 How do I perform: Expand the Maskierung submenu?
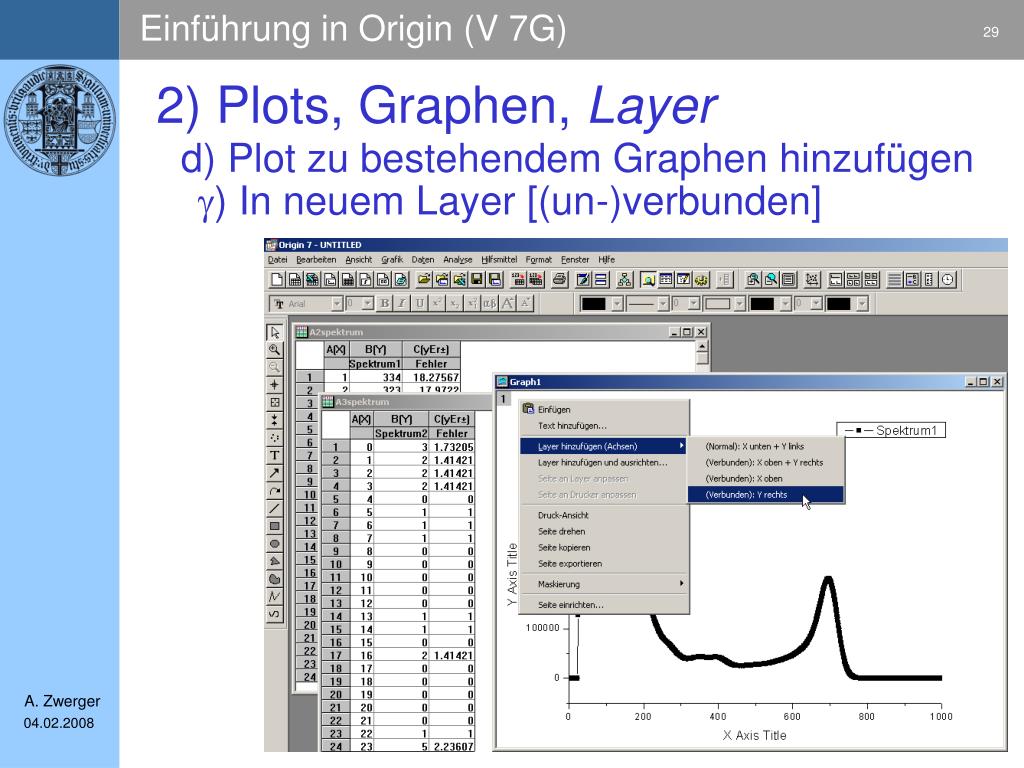tap(604, 584)
